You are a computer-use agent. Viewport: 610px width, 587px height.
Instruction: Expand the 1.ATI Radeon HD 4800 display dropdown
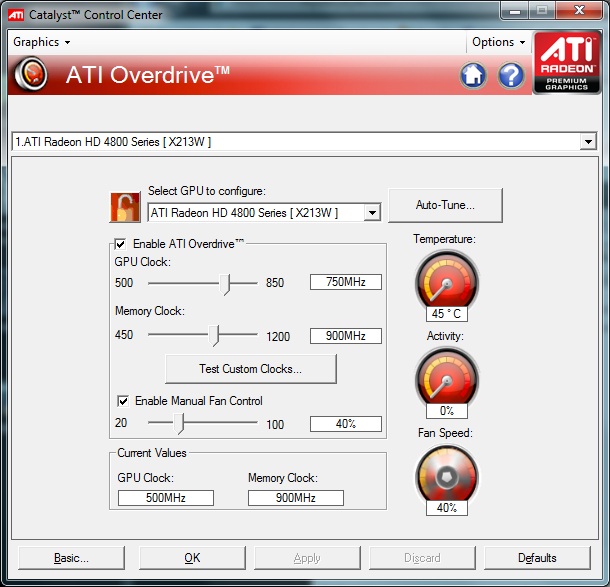coord(588,142)
